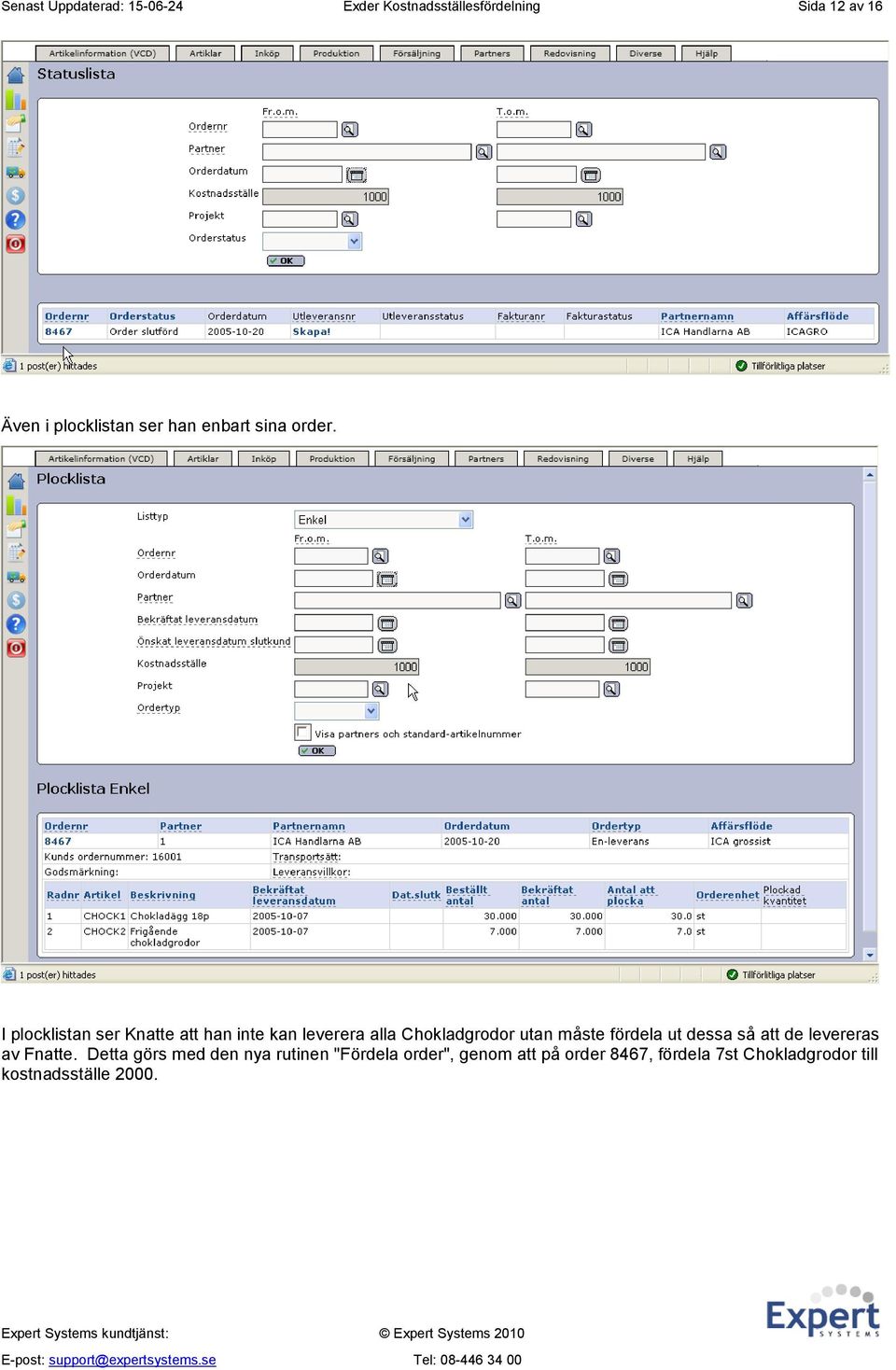Click the Skapa! link under Utleveransnr
Screen dimensions: 896x1370
312,332
